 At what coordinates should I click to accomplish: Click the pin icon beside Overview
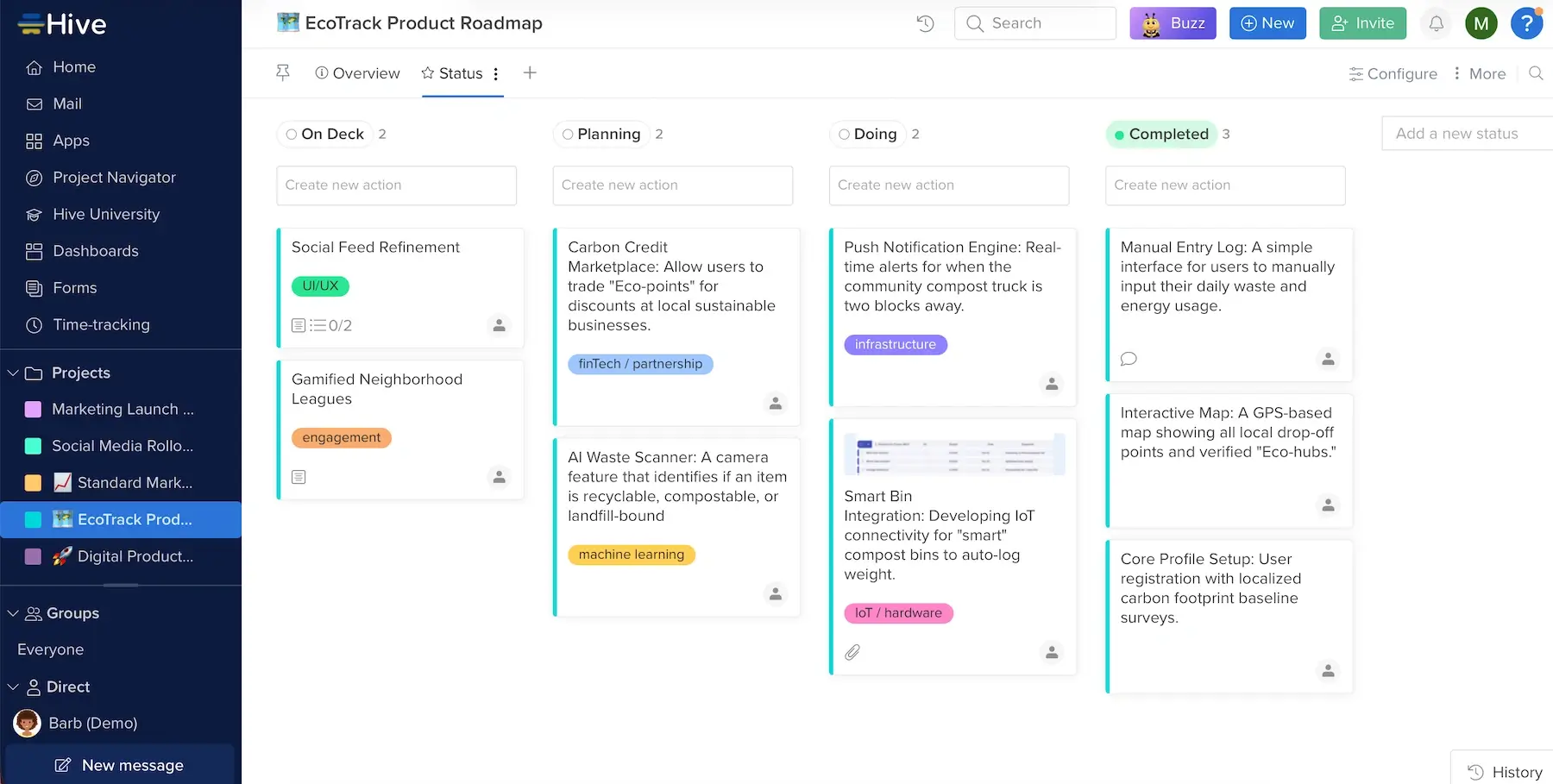[x=283, y=73]
